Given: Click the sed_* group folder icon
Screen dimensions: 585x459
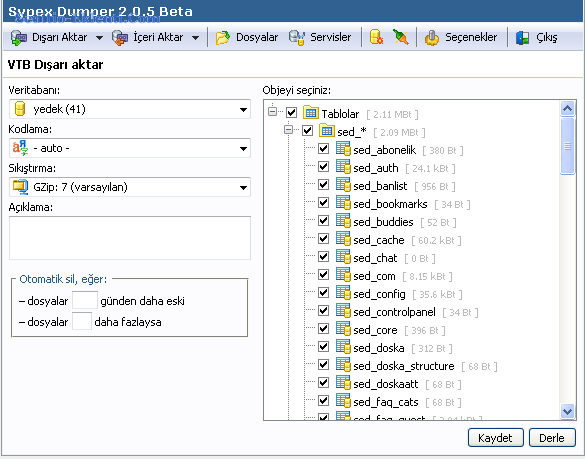Looking at the screenshot, I should [327, 130].
